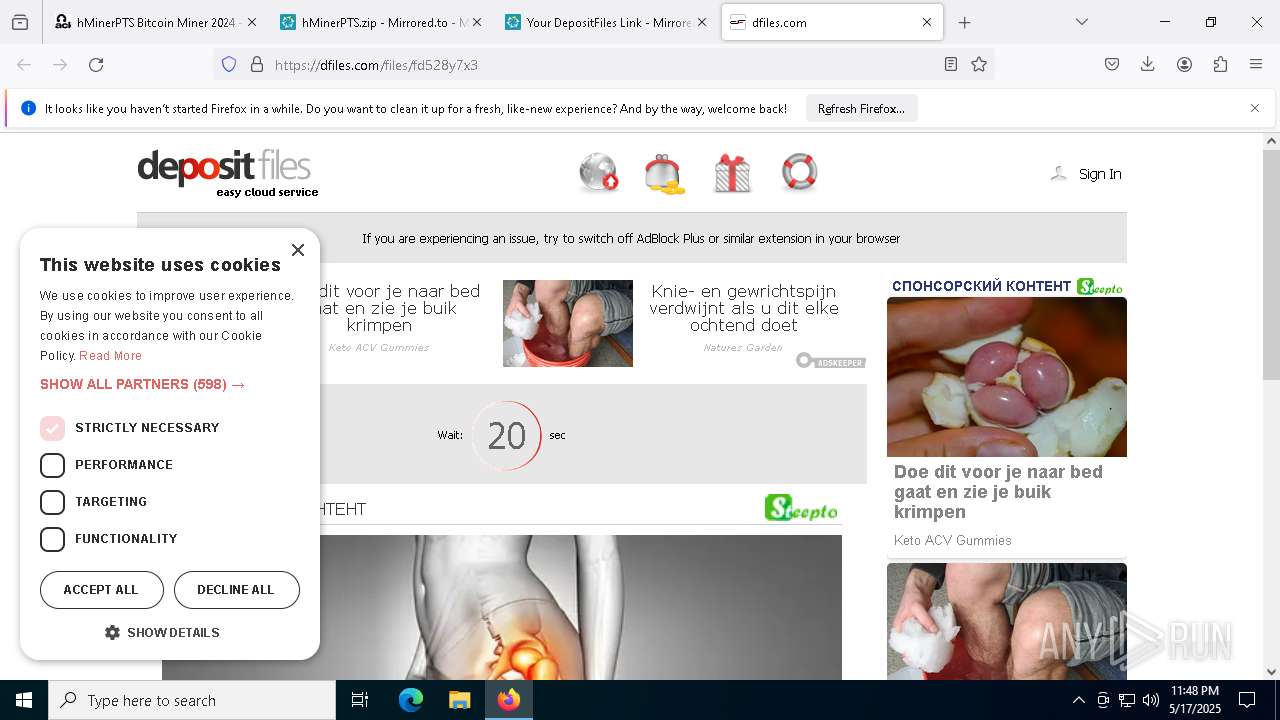Click the Windows search box

(x=192, y=700)
